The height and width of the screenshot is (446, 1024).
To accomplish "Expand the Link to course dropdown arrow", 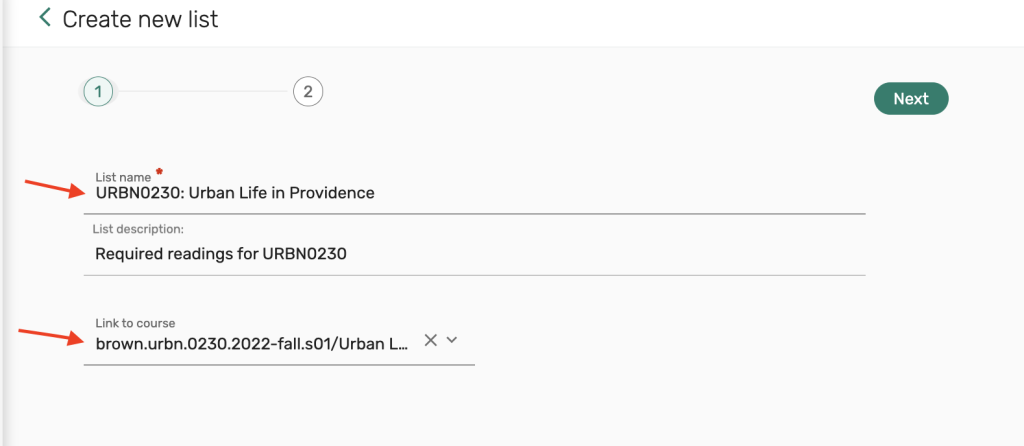I will tap(452, 341).
